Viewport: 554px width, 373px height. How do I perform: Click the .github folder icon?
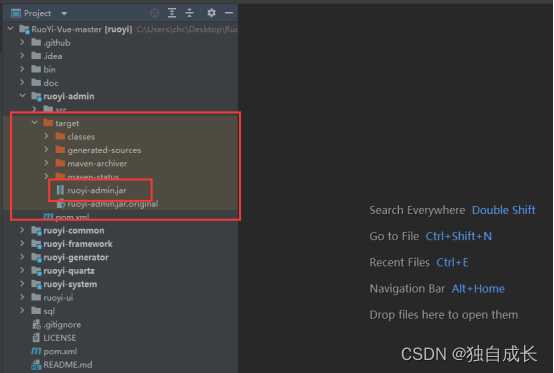tap(36, 42)
